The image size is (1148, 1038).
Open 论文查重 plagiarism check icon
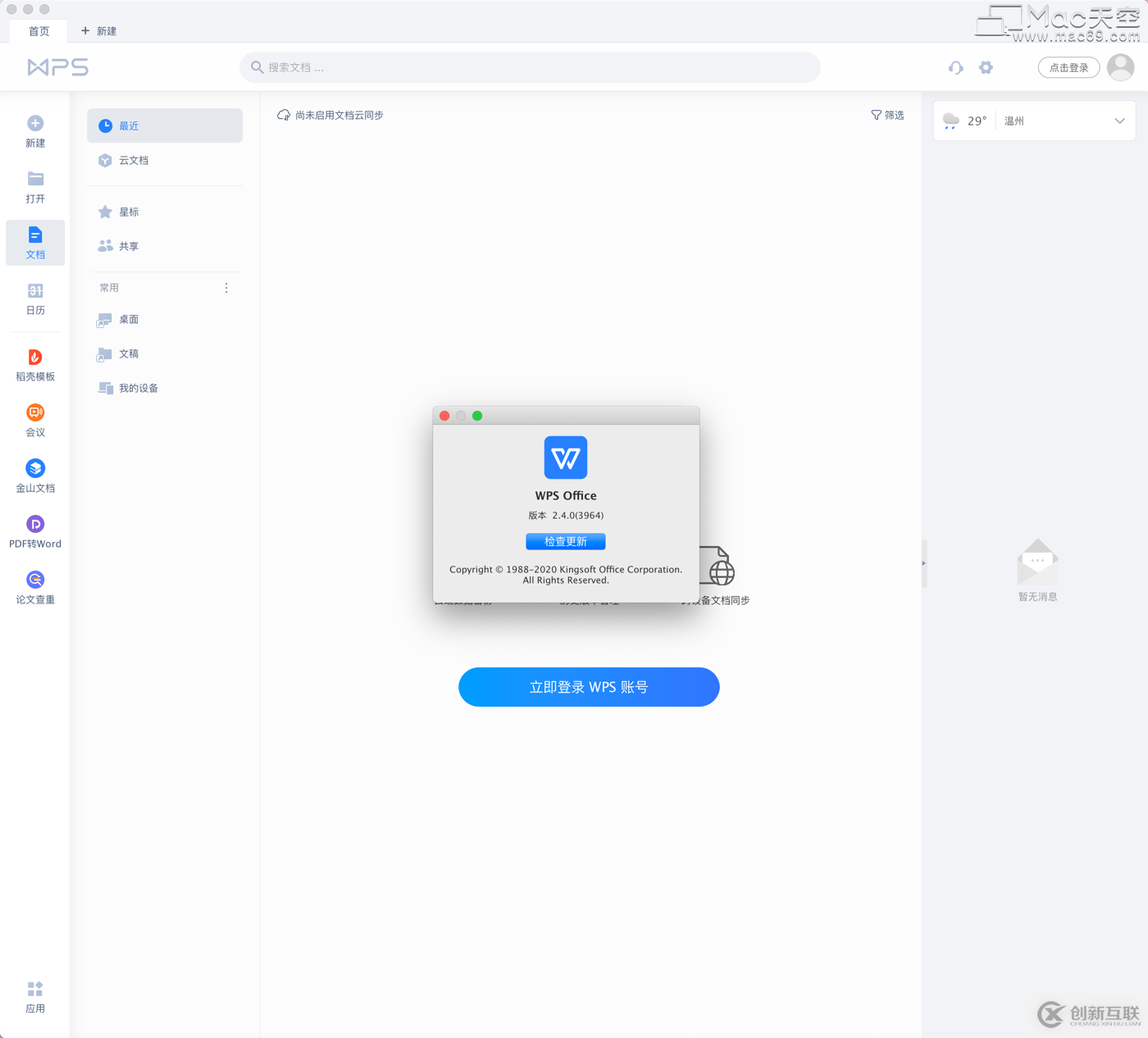pyautogui.click(x=35, y=580)
